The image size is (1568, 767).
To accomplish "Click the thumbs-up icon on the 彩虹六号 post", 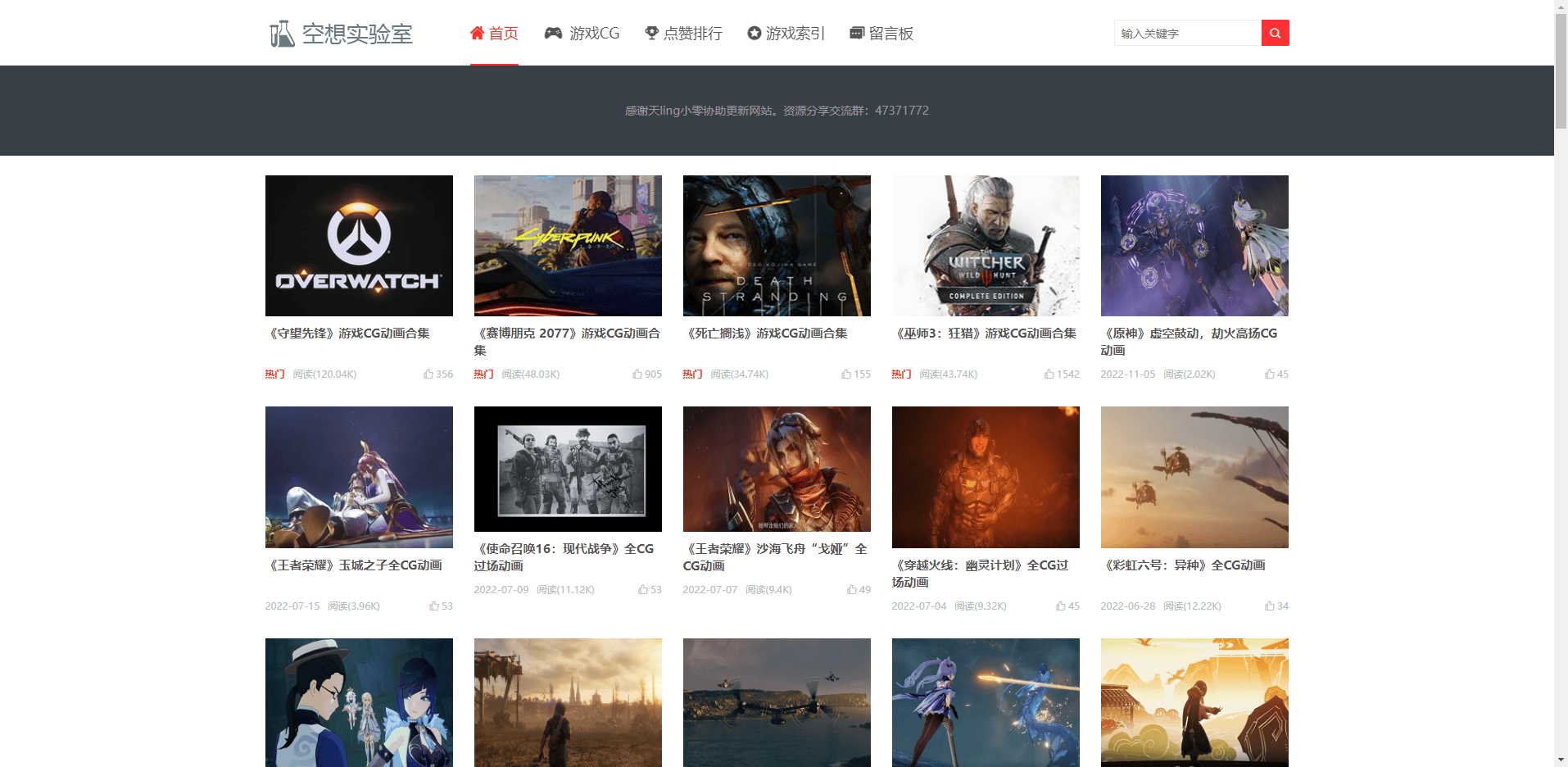I will click(1270, 606).
